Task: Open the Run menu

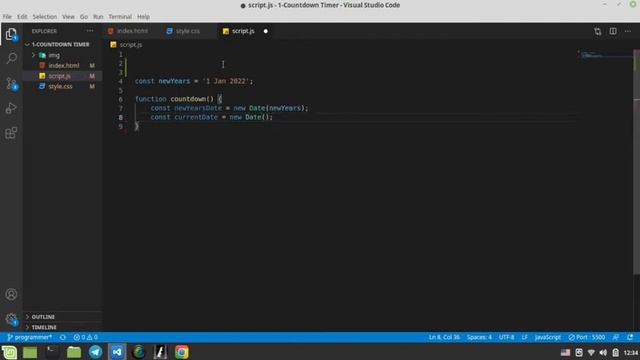Action: point(98,17)
